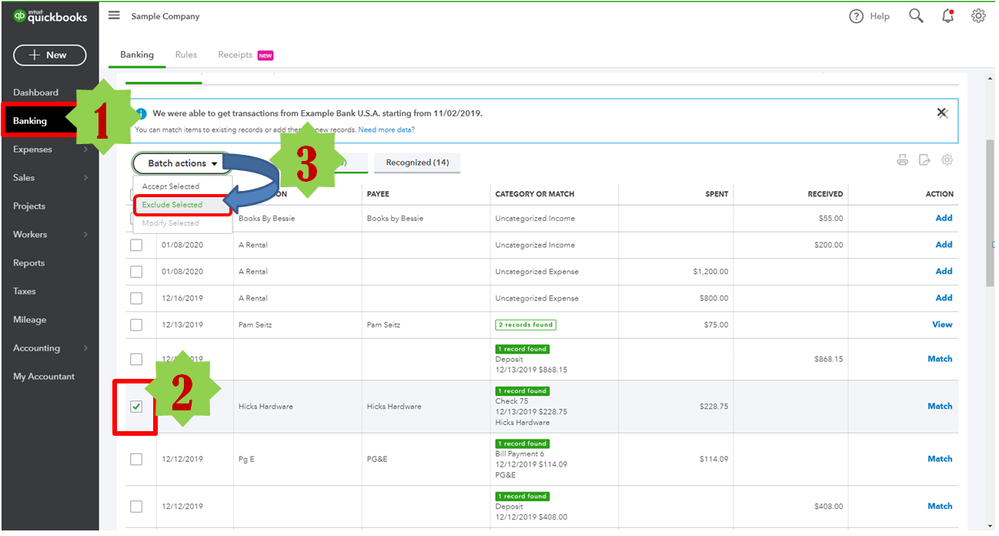Click the '2 records found' badge

pos(526,325)
